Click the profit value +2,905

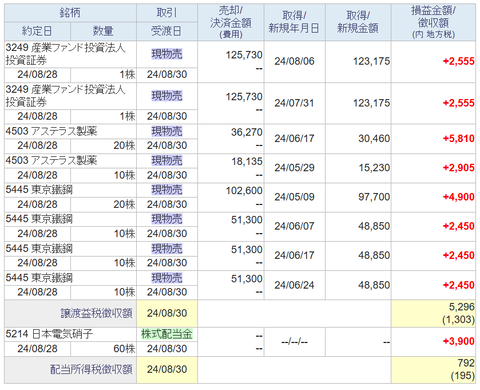pyautogui.click(x=458, y=168)
